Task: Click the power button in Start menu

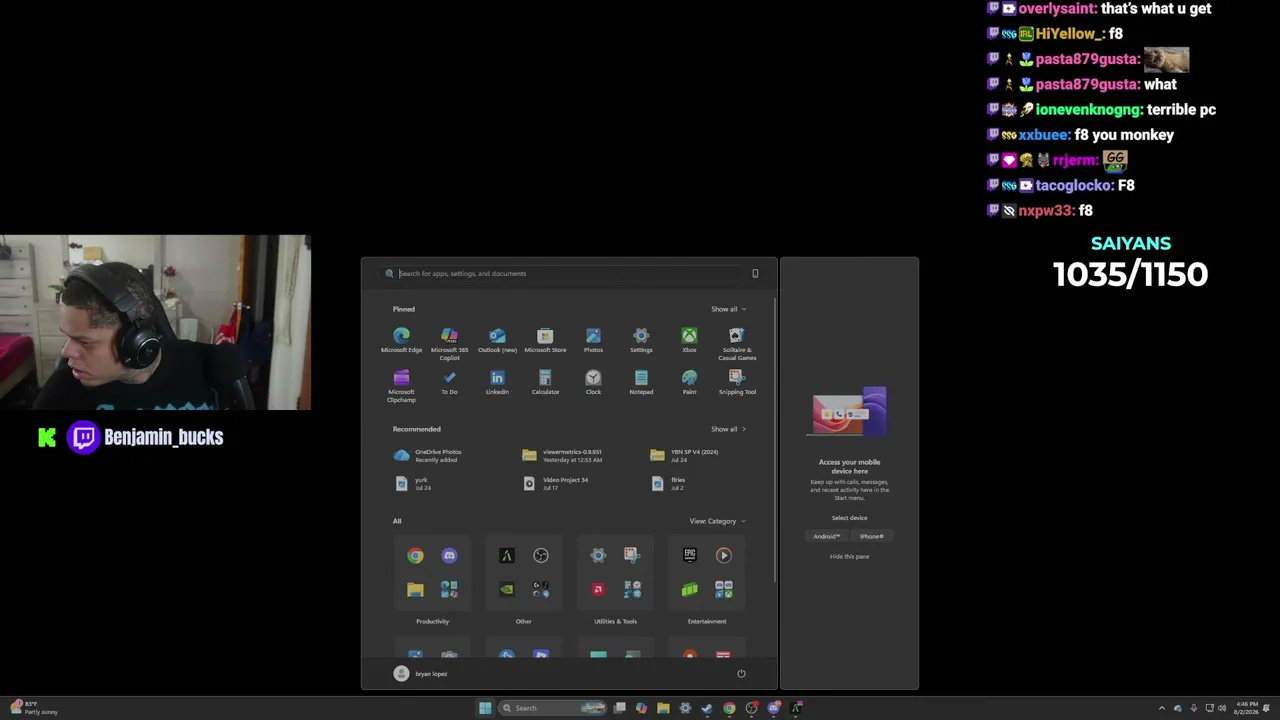Action: click(x=741, y=674)
